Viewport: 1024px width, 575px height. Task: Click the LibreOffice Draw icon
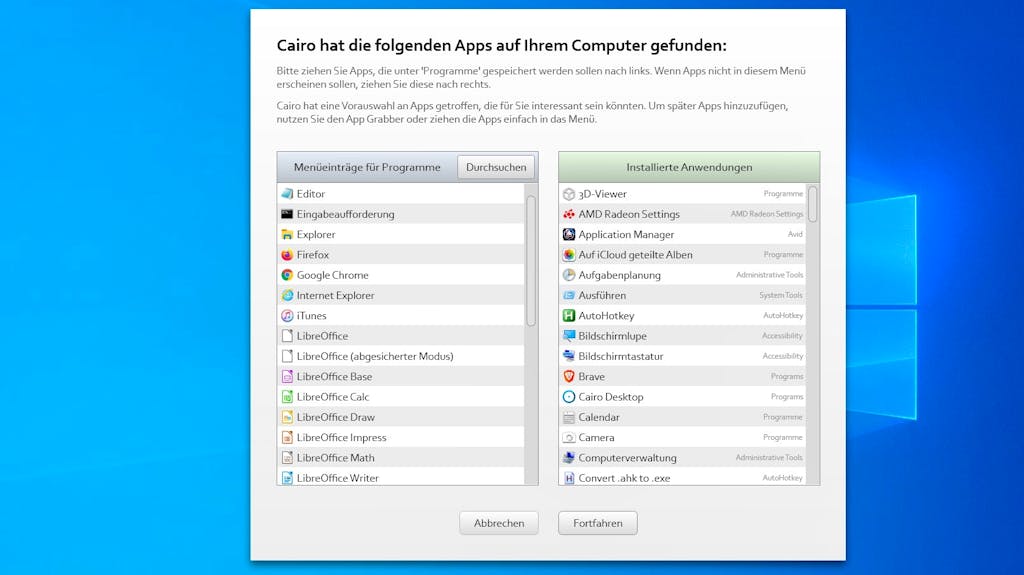pyautogui.click(x=287, y=417)
